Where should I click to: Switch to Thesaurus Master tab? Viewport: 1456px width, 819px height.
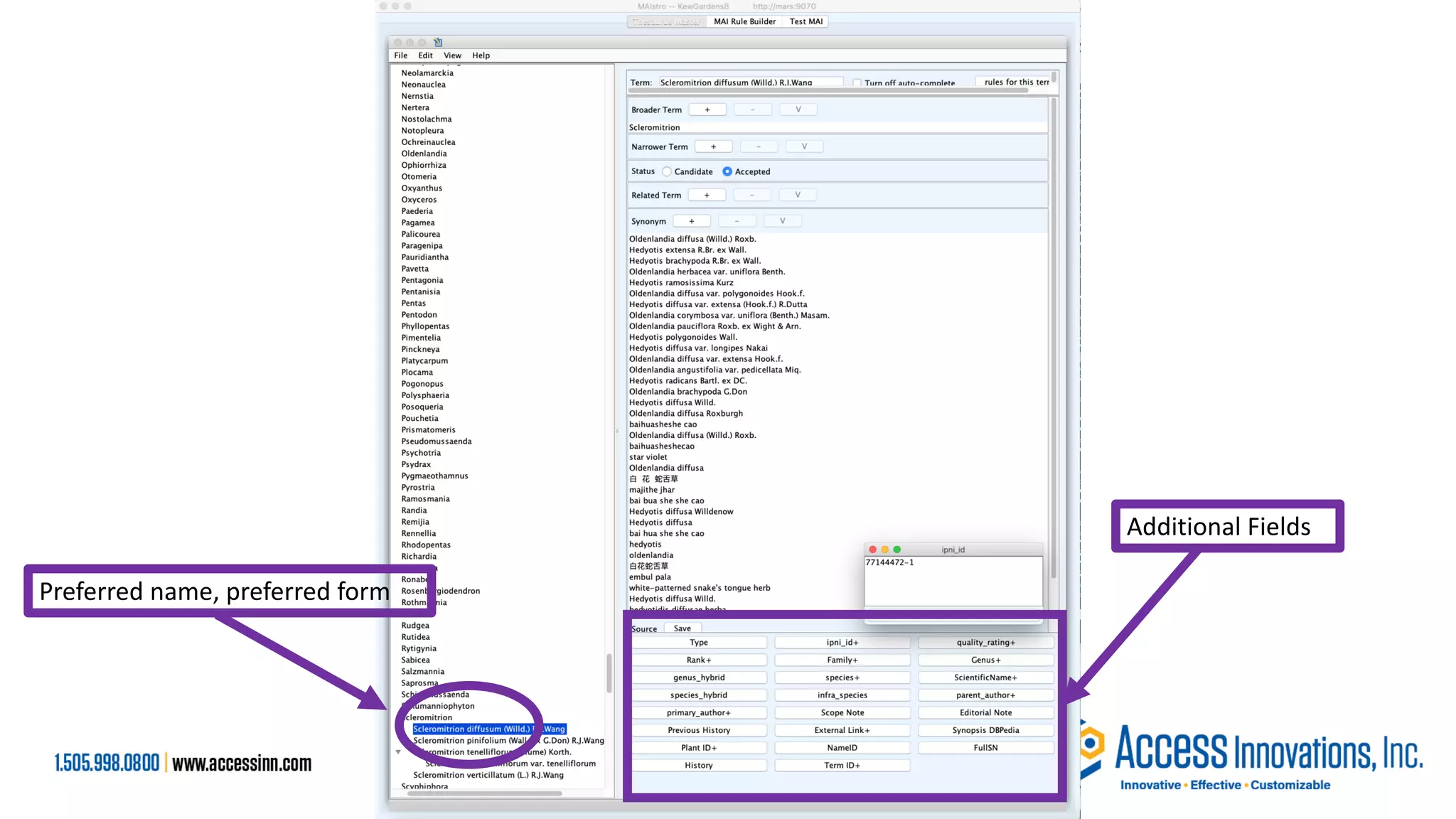(666, 21)
